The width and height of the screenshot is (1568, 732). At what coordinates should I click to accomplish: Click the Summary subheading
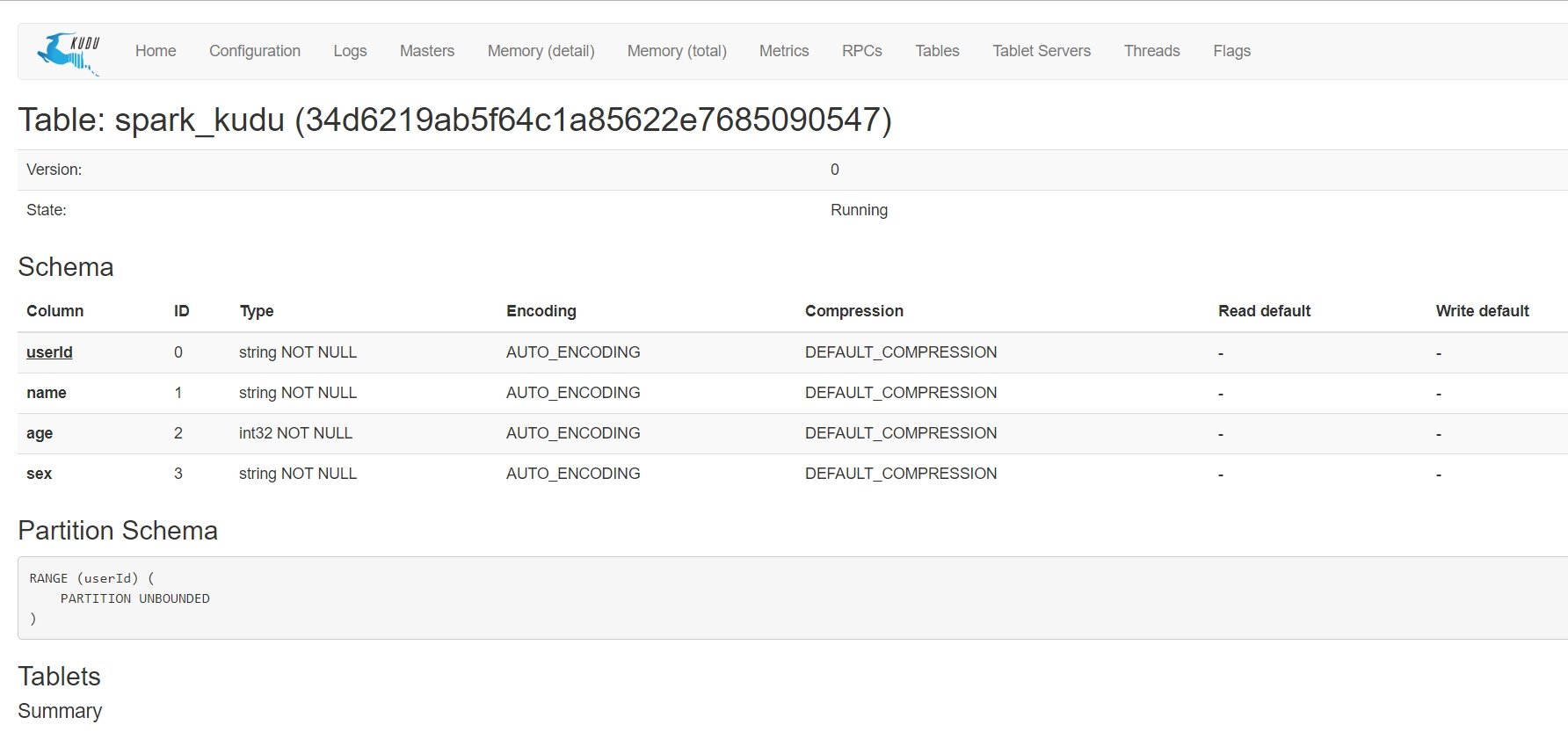click(x=60, y=711)
